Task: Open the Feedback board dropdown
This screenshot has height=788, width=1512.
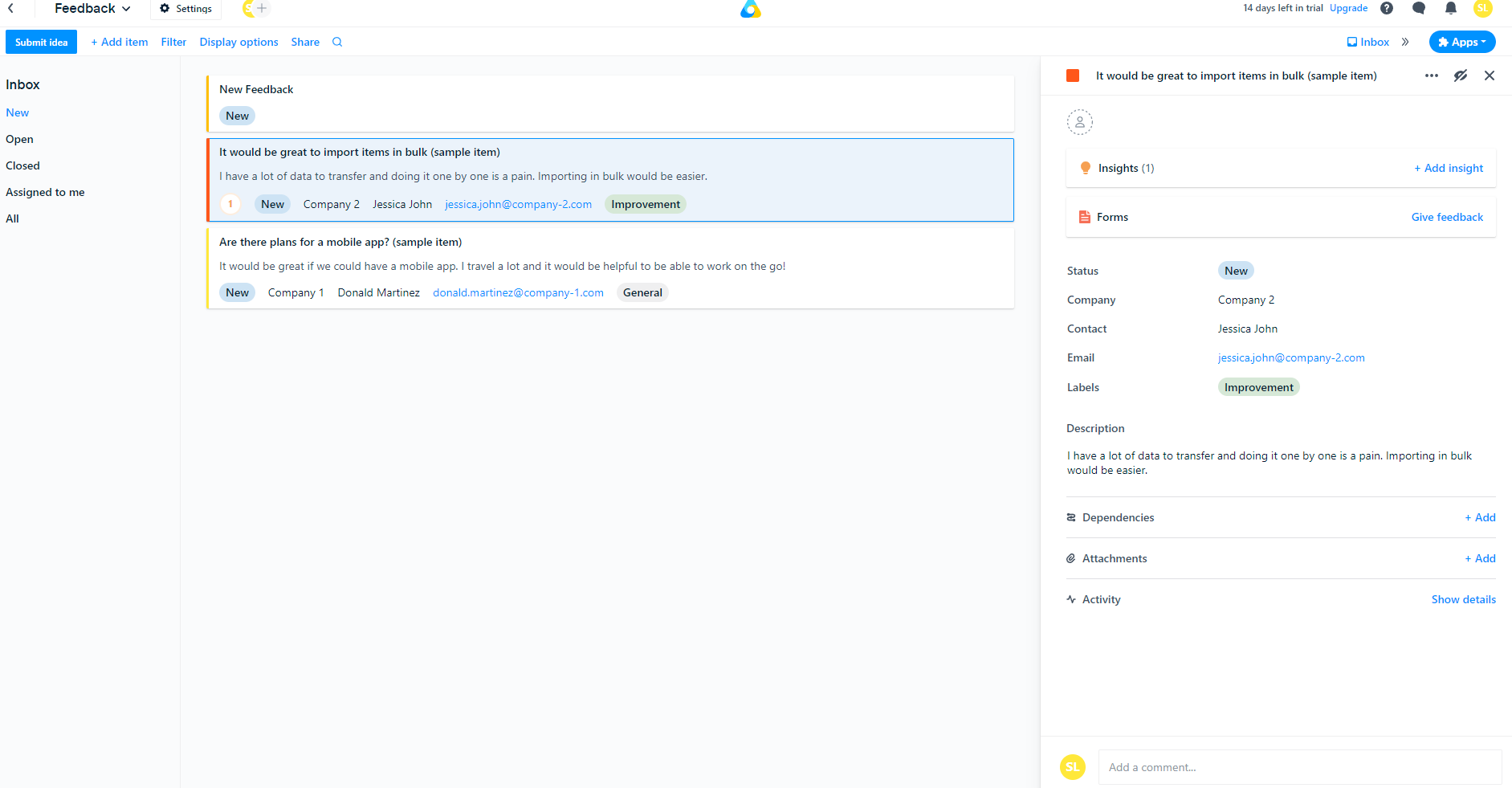Action: coord(92,8)
